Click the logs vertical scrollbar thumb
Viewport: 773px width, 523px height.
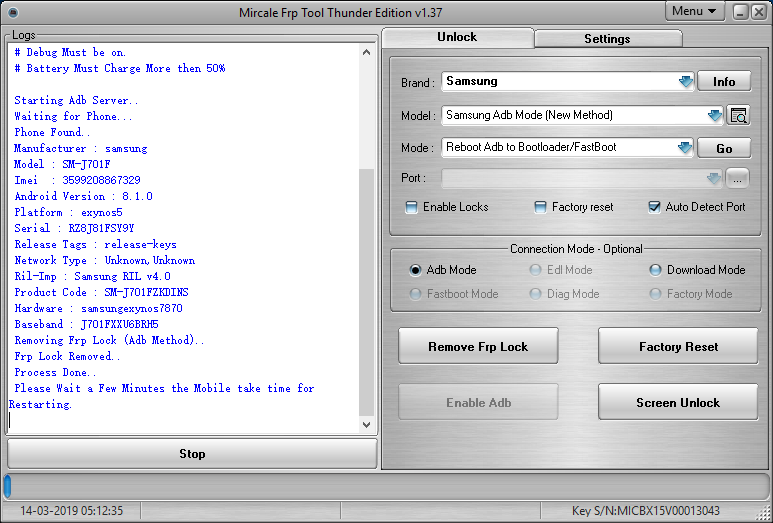(x=366, y=292)
